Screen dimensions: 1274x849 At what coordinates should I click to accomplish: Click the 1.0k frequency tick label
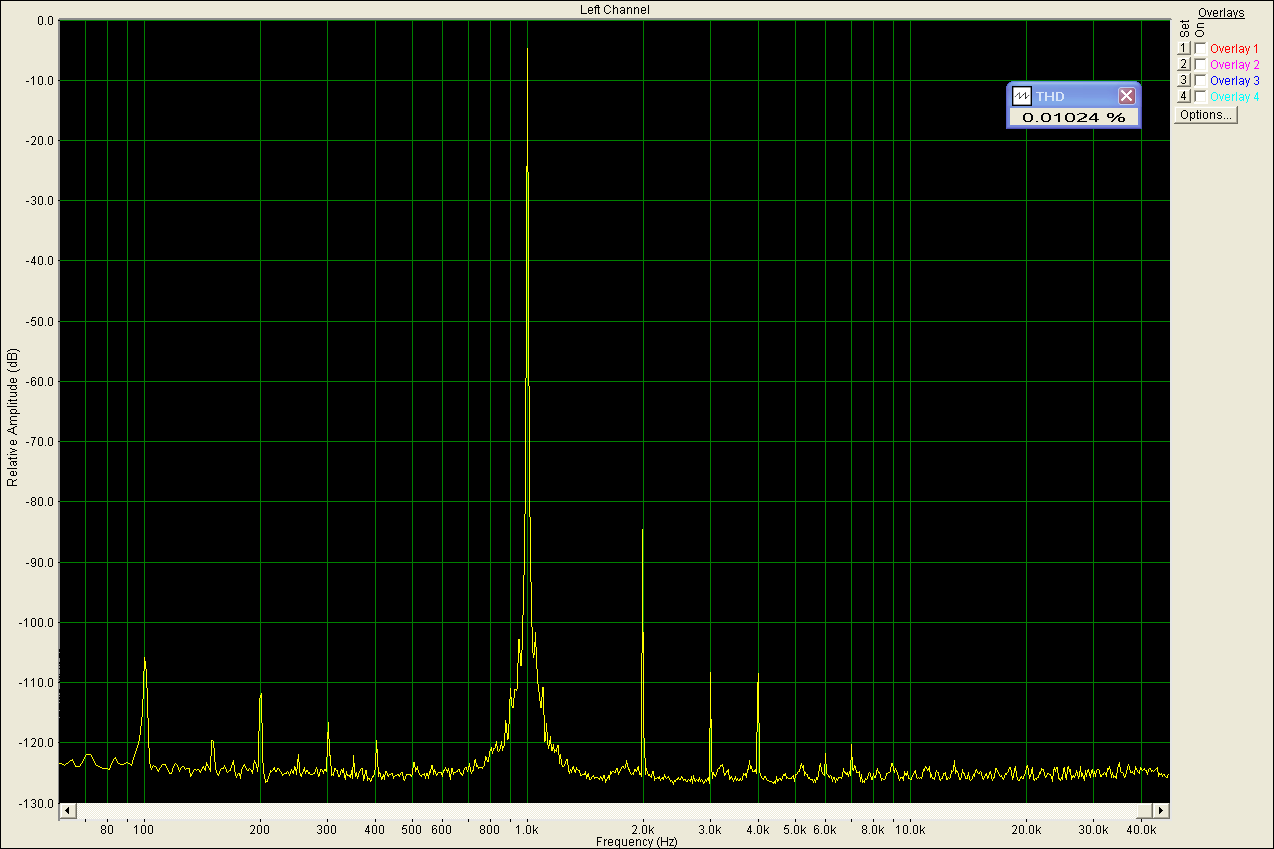[x=527, y=830]
